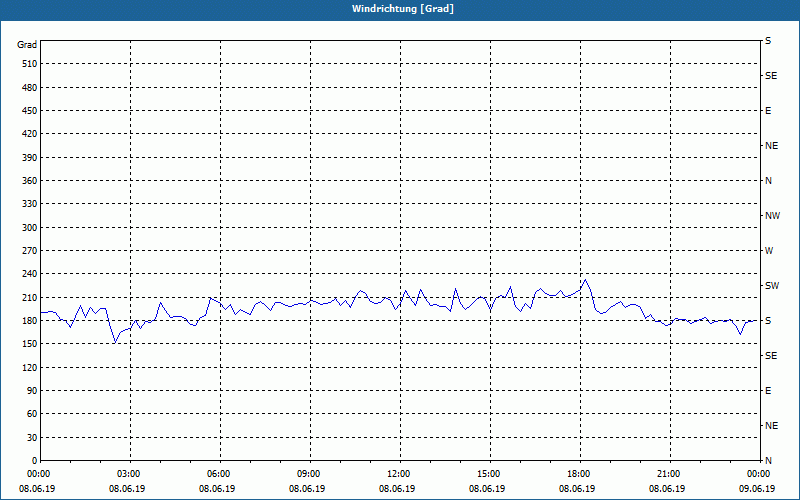Viewport: 800px width, 500px height.
Task: Click the 120 y-axis tick label
Action: click(30, 367)
